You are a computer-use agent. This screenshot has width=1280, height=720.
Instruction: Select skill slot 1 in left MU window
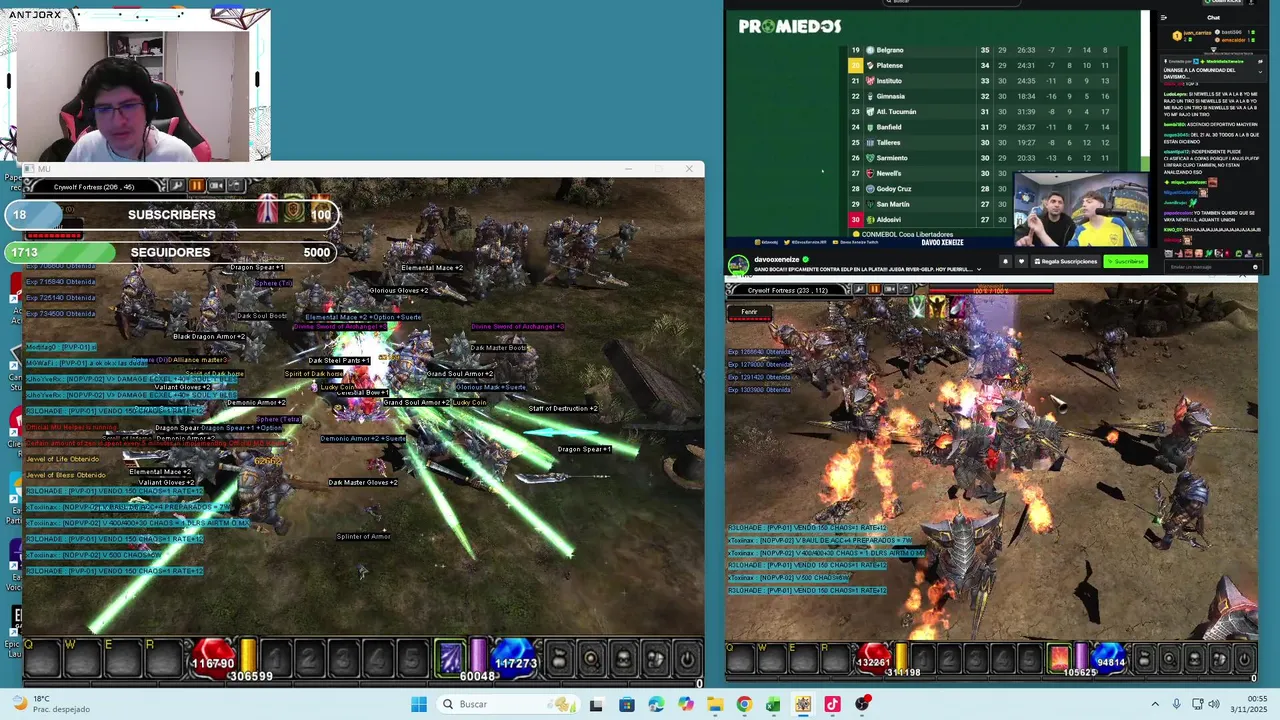coord(276,659)
